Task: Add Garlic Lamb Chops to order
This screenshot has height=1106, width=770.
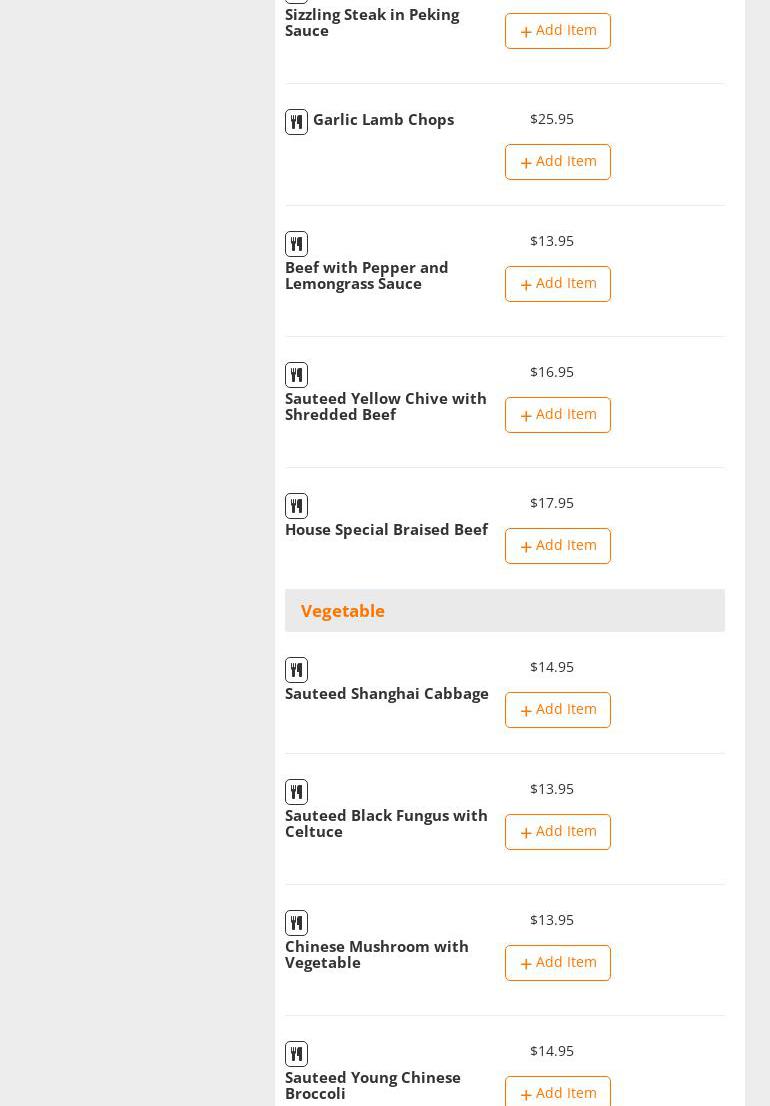Action: pyautogui.click(x=557, y=162)
